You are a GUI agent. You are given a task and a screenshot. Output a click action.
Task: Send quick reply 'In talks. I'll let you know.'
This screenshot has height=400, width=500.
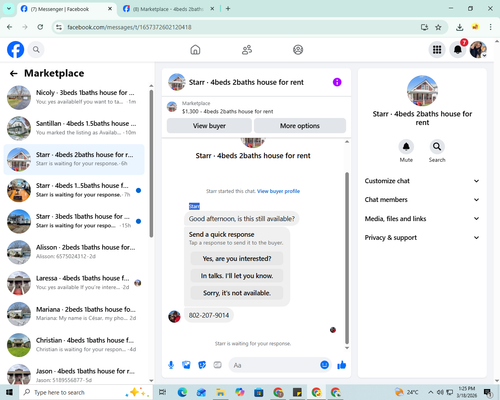tap(237, 276)
